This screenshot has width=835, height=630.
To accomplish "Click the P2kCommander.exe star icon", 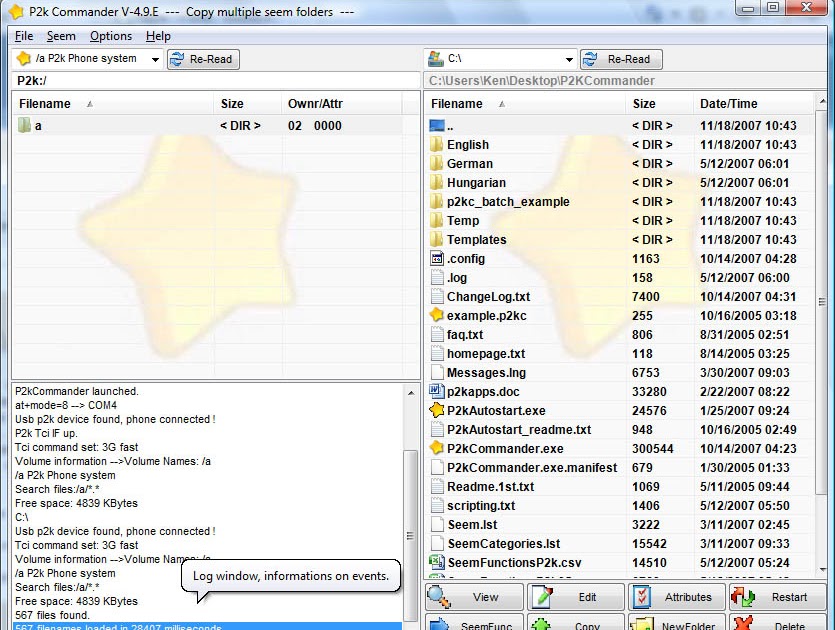I will tap(437, 448).
